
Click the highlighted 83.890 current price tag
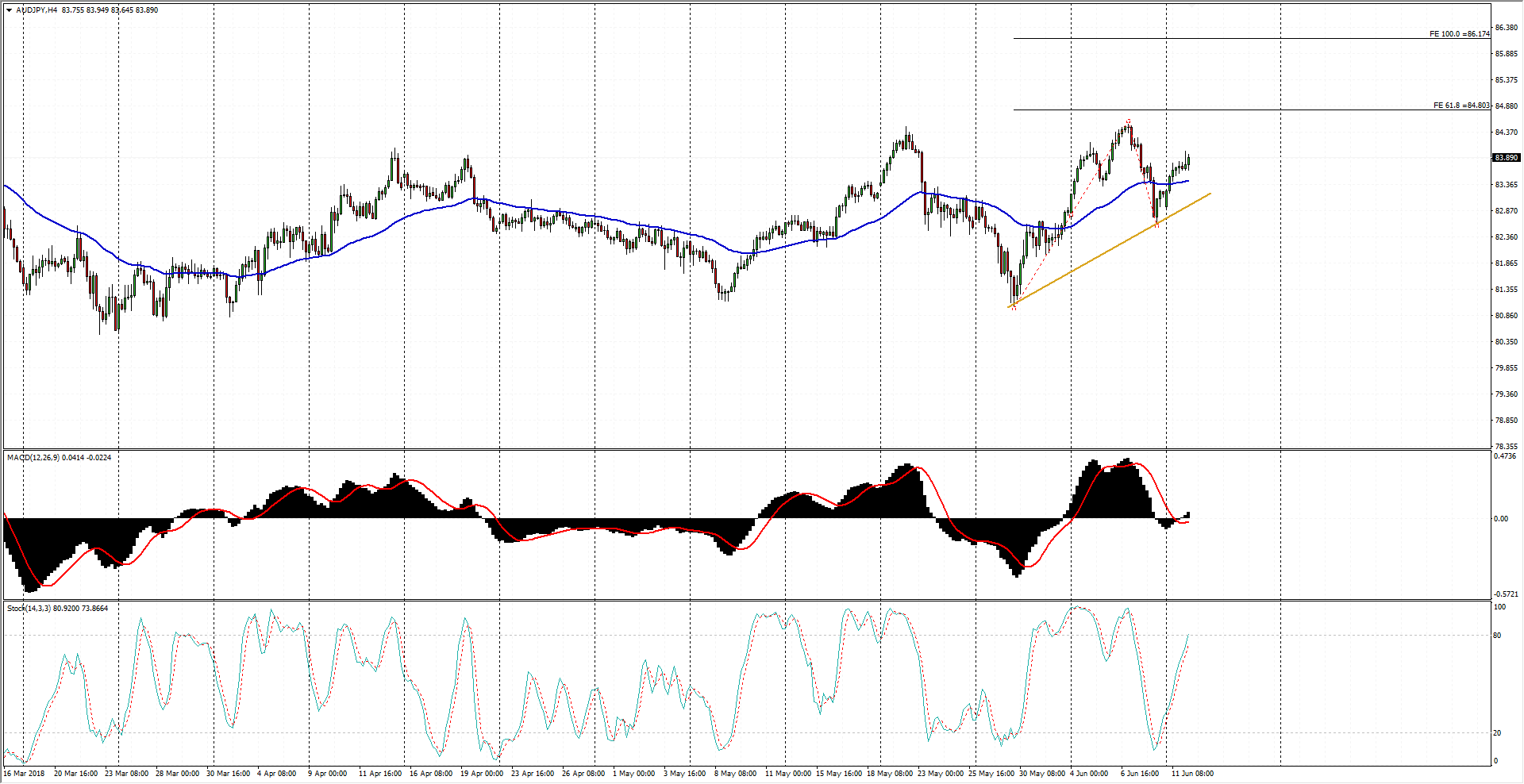(x=1506, y=158)
